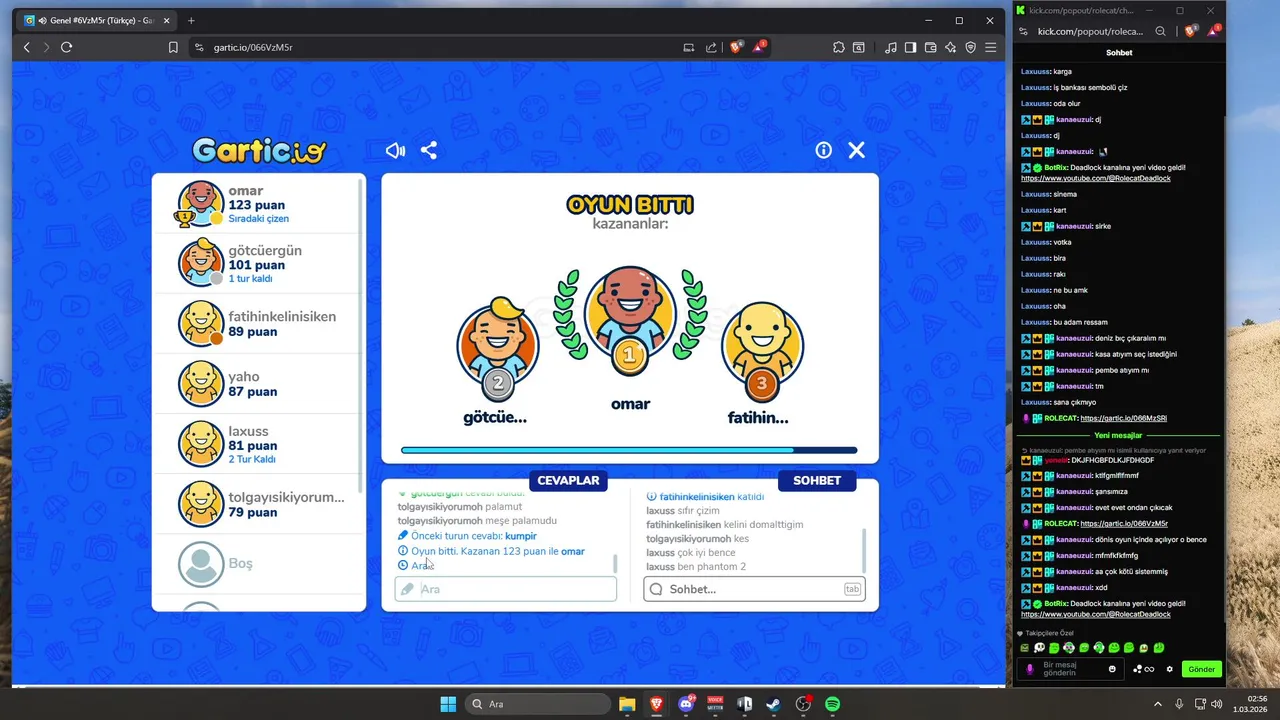Open the Gartic share room icon

point(429,150)
